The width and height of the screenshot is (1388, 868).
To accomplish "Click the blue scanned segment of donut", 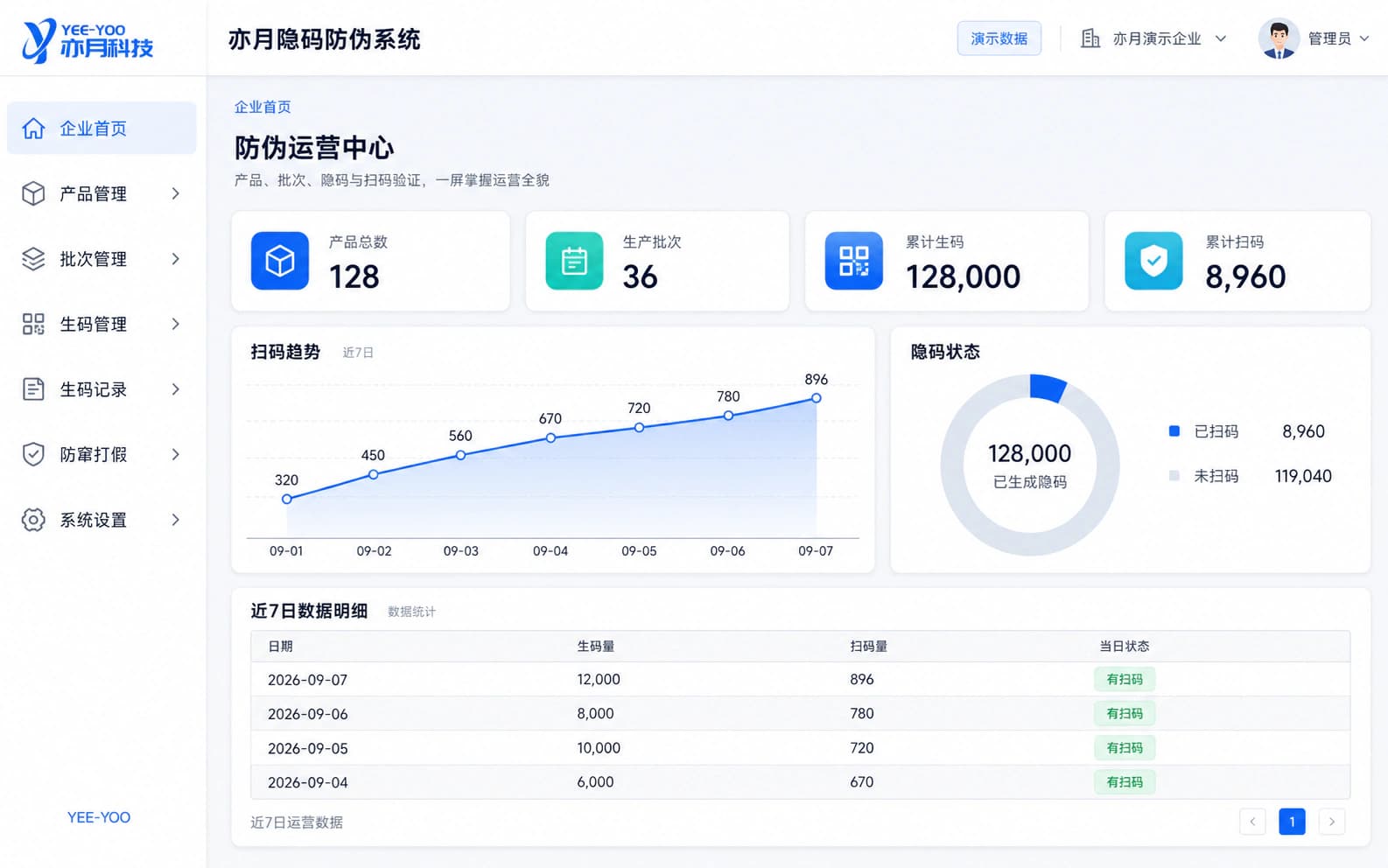I will pyautogui.click(x=1048, y=388).
